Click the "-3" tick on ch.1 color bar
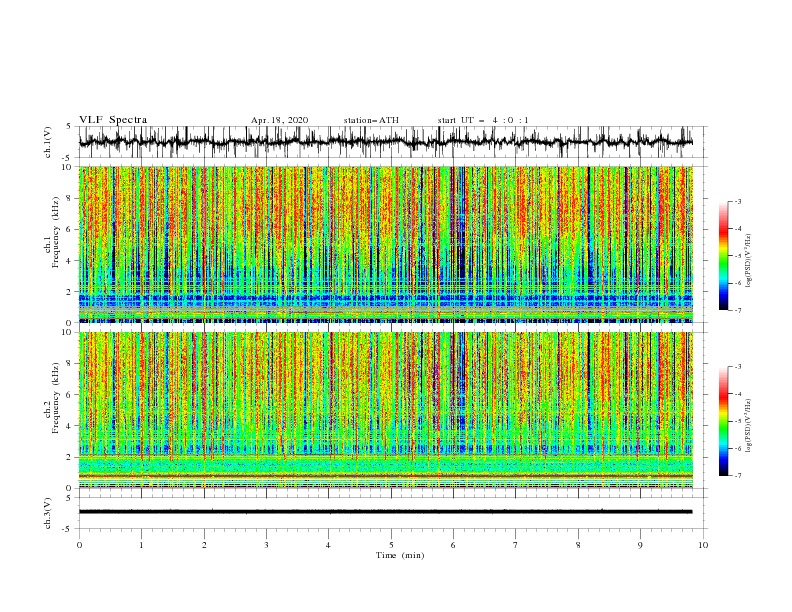 point(738,201)
